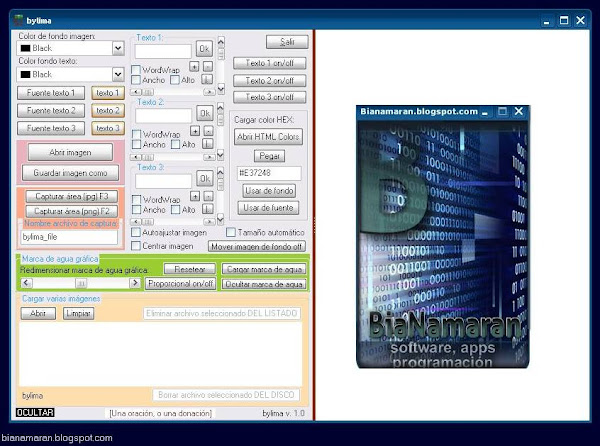Click the Fuente texto 1 button
This screenshot has height=446, width=600.
click(x=51, y=93)
